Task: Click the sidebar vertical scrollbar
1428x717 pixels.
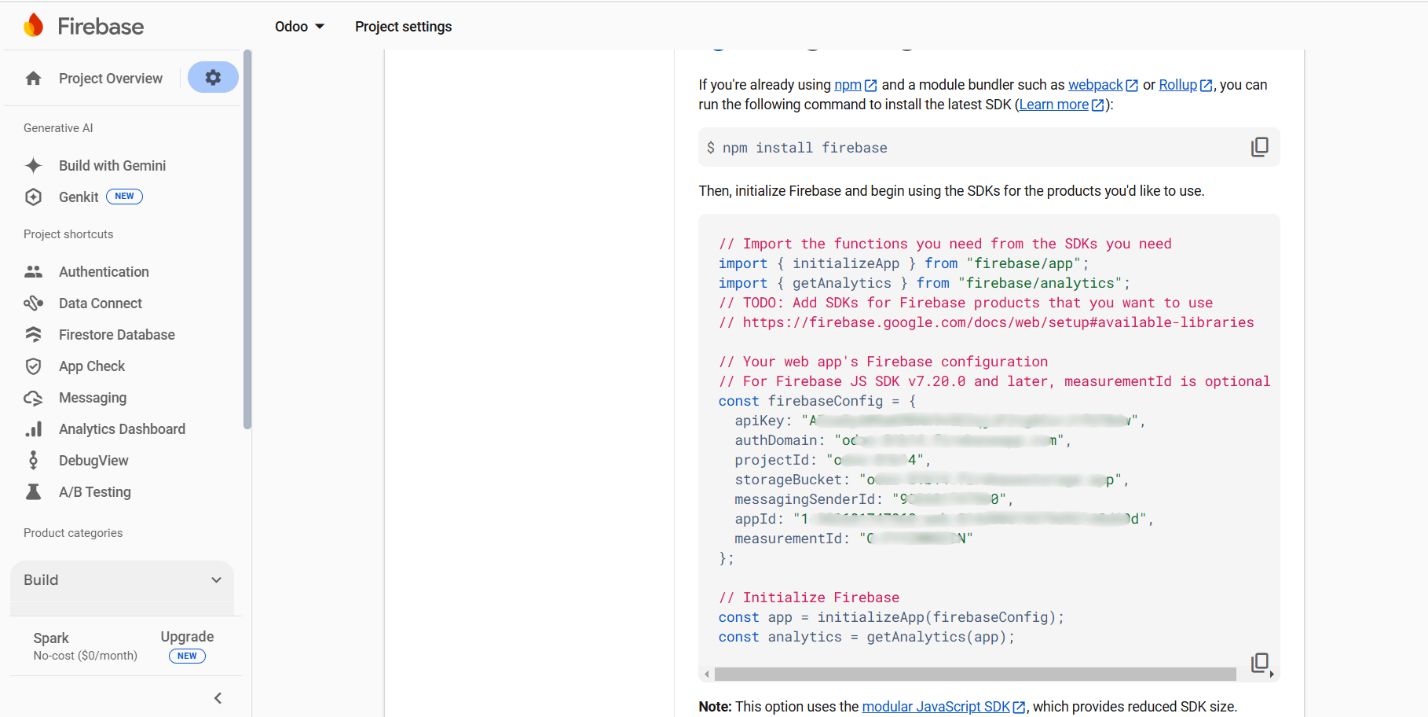Action: point(247,240)
